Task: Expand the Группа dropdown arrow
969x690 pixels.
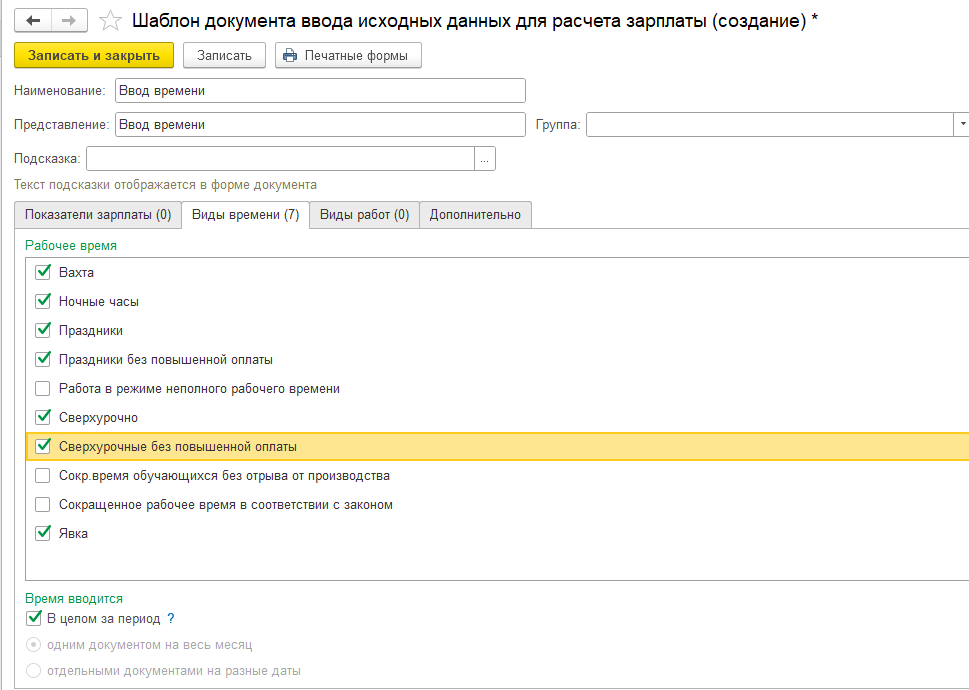Action: tap(962, 125)
